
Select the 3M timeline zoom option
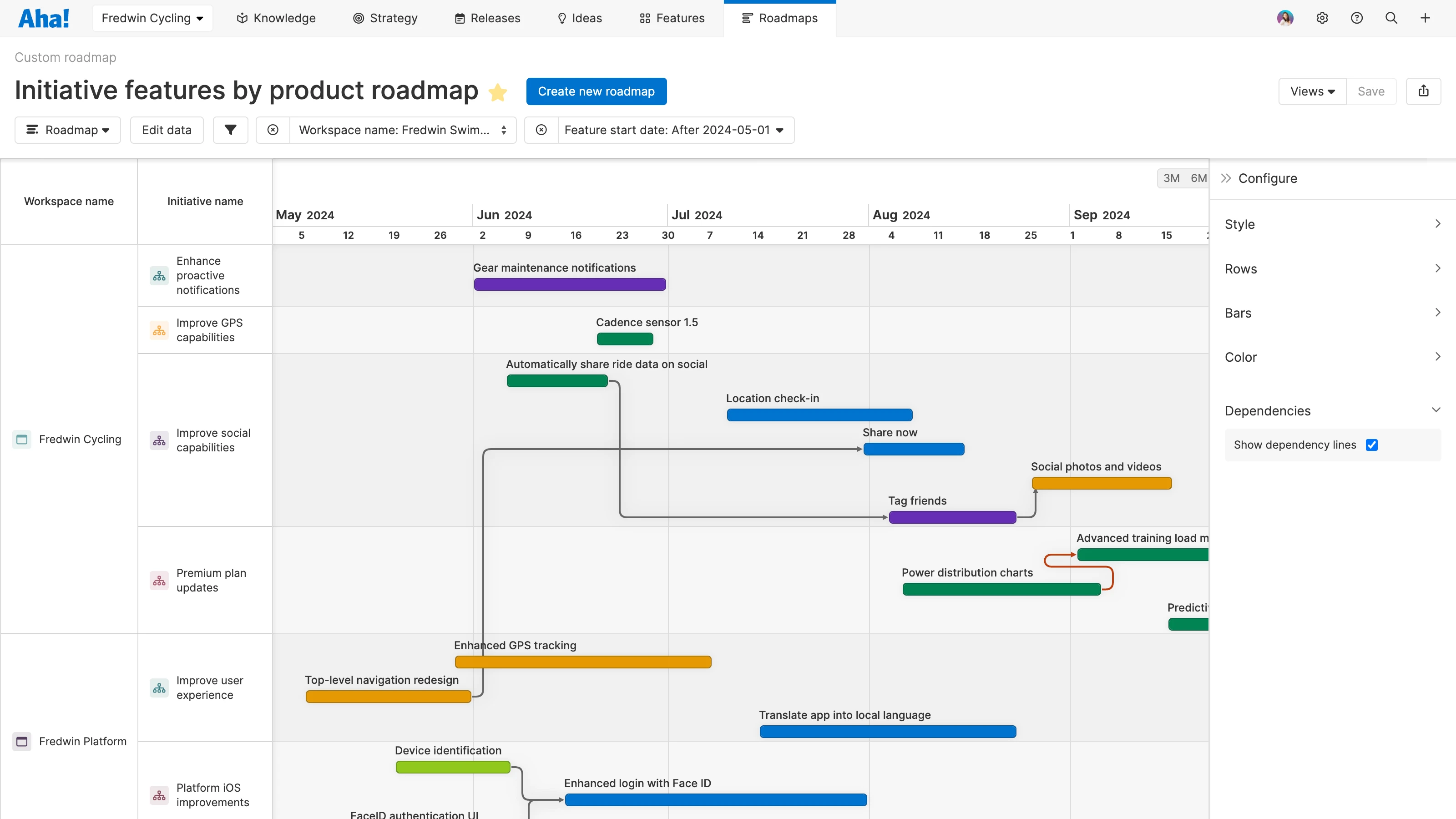point(1171,179)
